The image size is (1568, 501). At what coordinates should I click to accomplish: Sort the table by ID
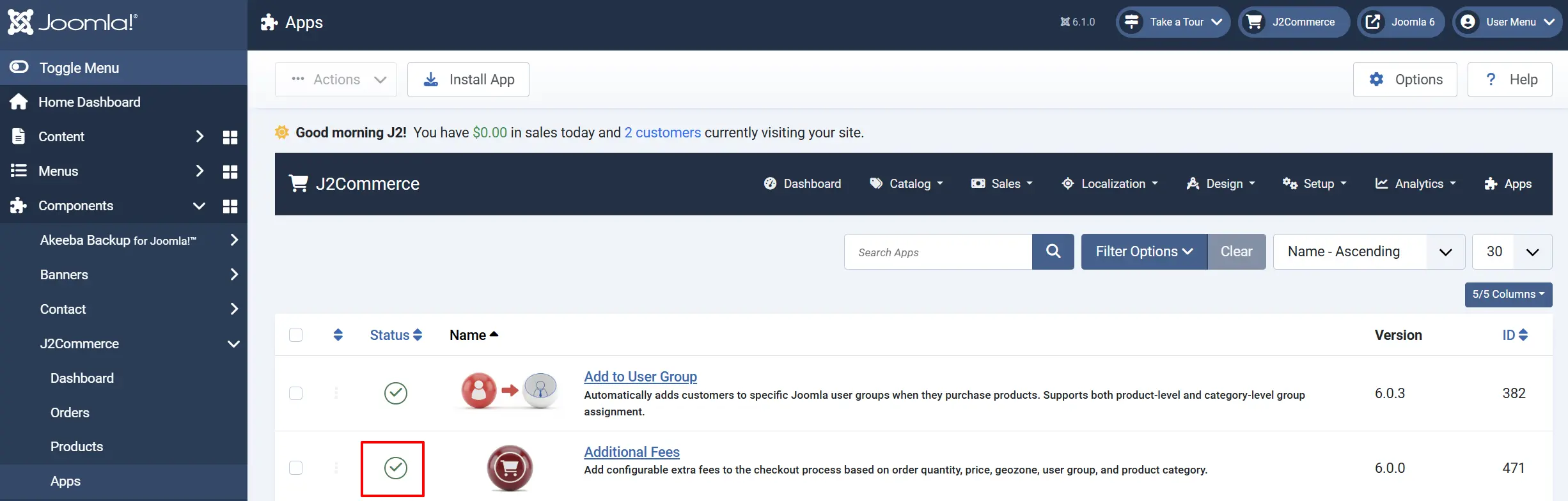(x=1515, y=335)
